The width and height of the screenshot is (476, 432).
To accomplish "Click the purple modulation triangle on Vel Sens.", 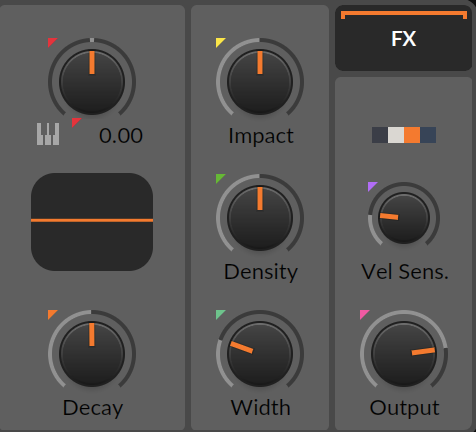I will coord(372,186).
